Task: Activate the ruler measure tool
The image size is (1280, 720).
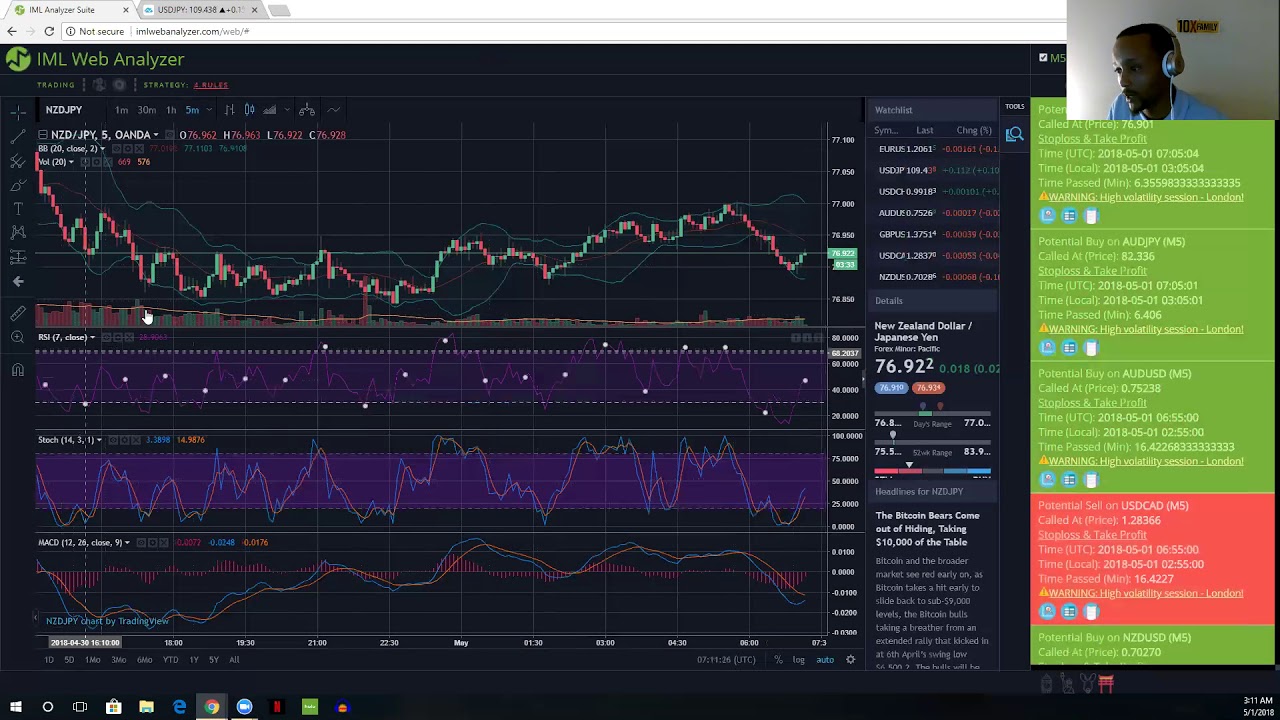Action: click(18, 313)
